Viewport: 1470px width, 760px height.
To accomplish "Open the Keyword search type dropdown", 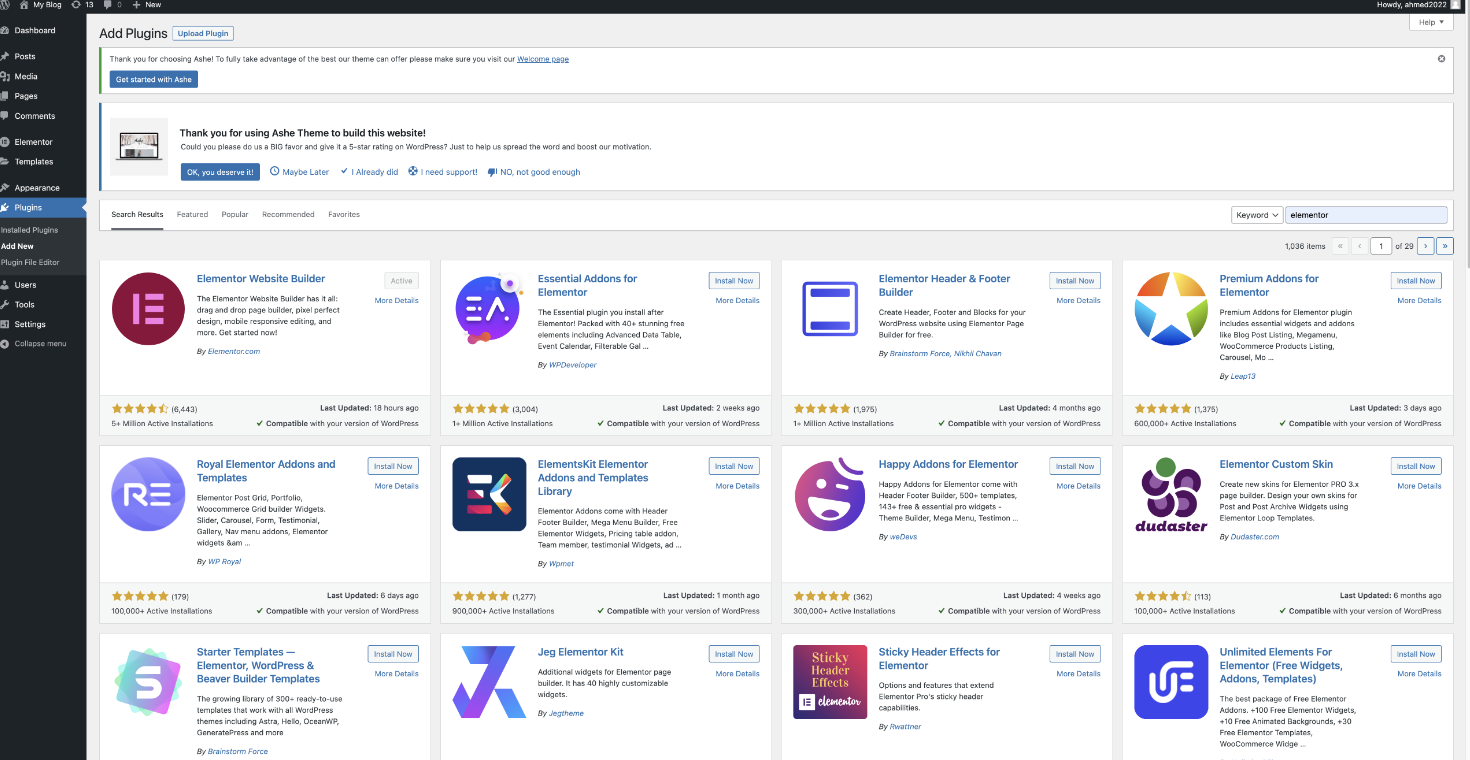I will pos(1257,215).
